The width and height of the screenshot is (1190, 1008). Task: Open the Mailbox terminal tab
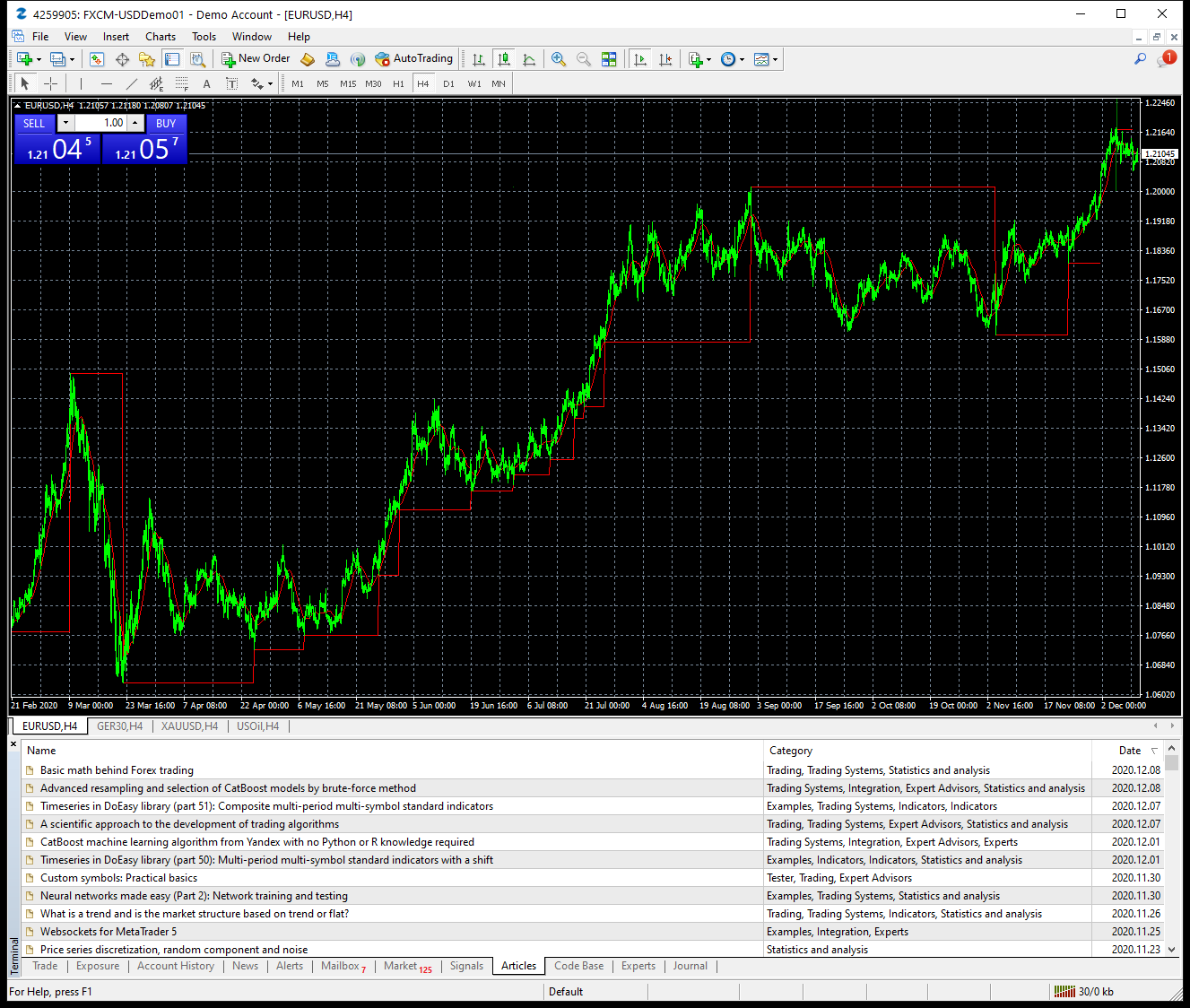[x=343, y=966]
